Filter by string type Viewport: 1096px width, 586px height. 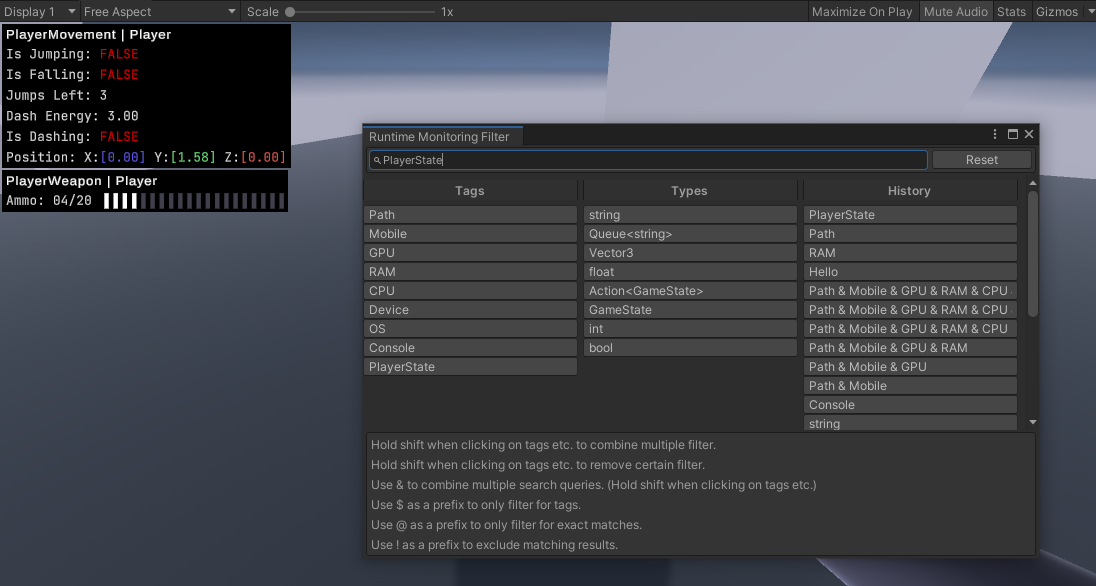(x=690, y=215)
